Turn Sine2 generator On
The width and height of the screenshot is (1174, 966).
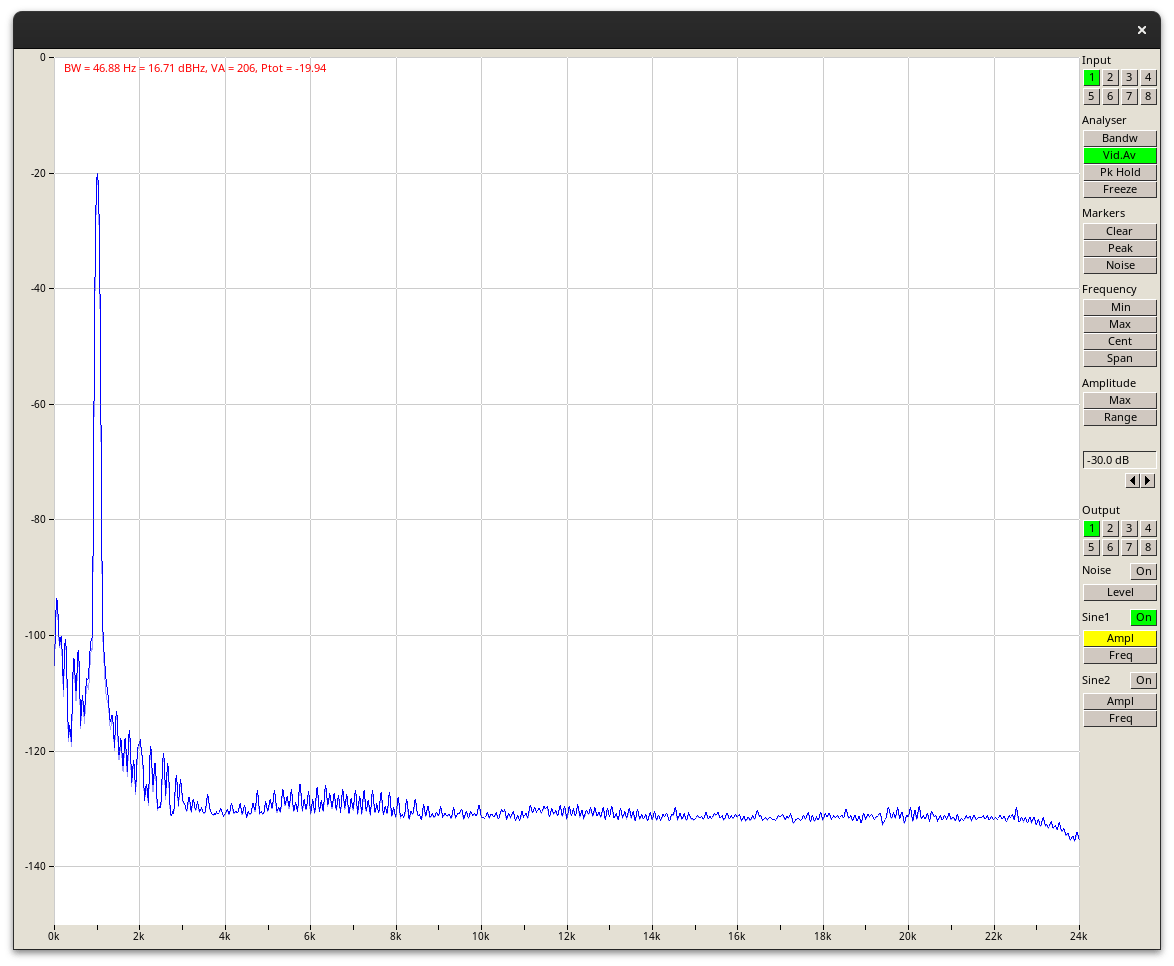click(x=1143, y=681)
